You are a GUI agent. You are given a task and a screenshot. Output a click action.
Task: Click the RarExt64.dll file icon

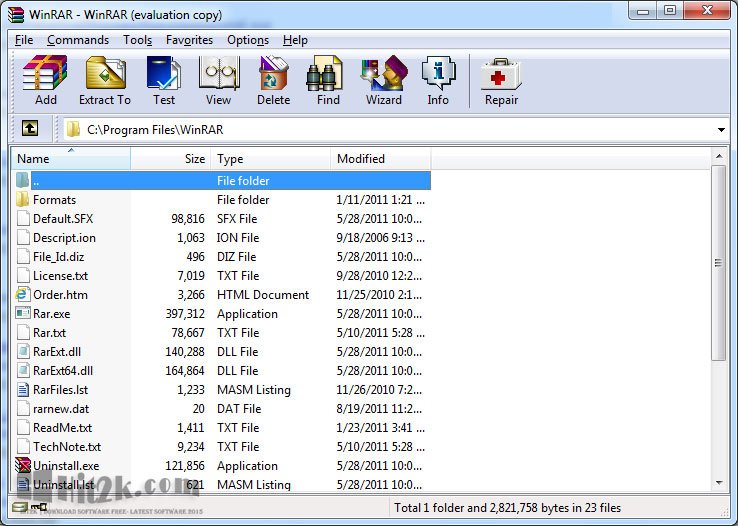click(23, 370)
